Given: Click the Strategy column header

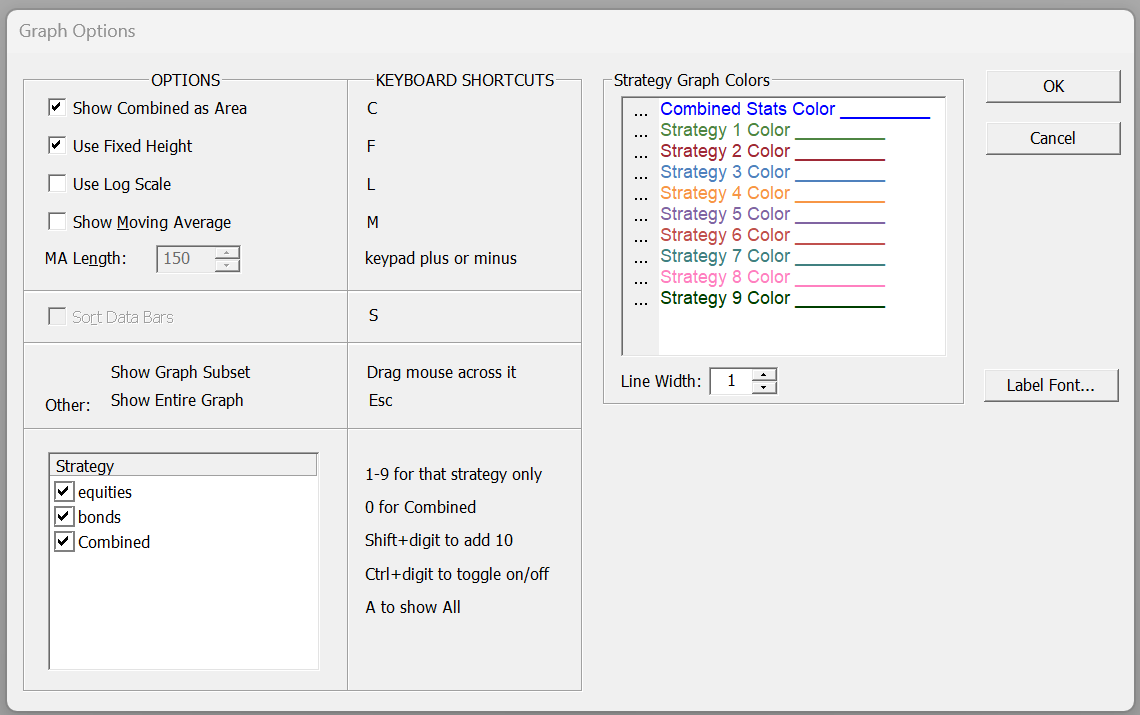Looking at the screenshot, I should point(183,466).
